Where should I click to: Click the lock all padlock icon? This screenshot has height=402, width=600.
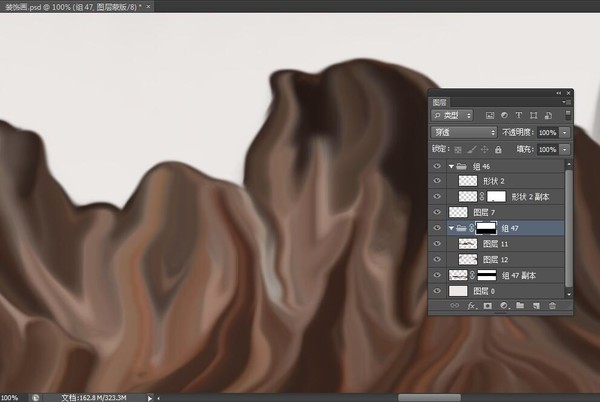click(x=498, y=150)
